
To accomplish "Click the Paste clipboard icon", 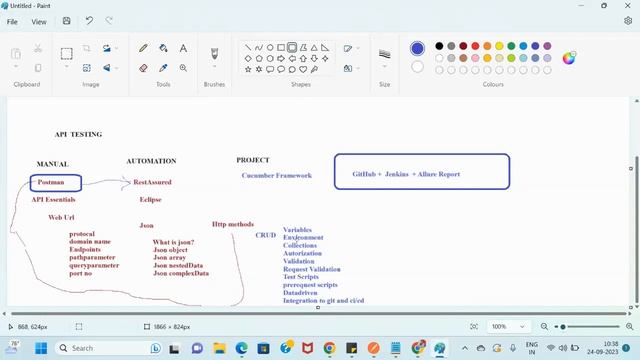I will tap(16, 53).
